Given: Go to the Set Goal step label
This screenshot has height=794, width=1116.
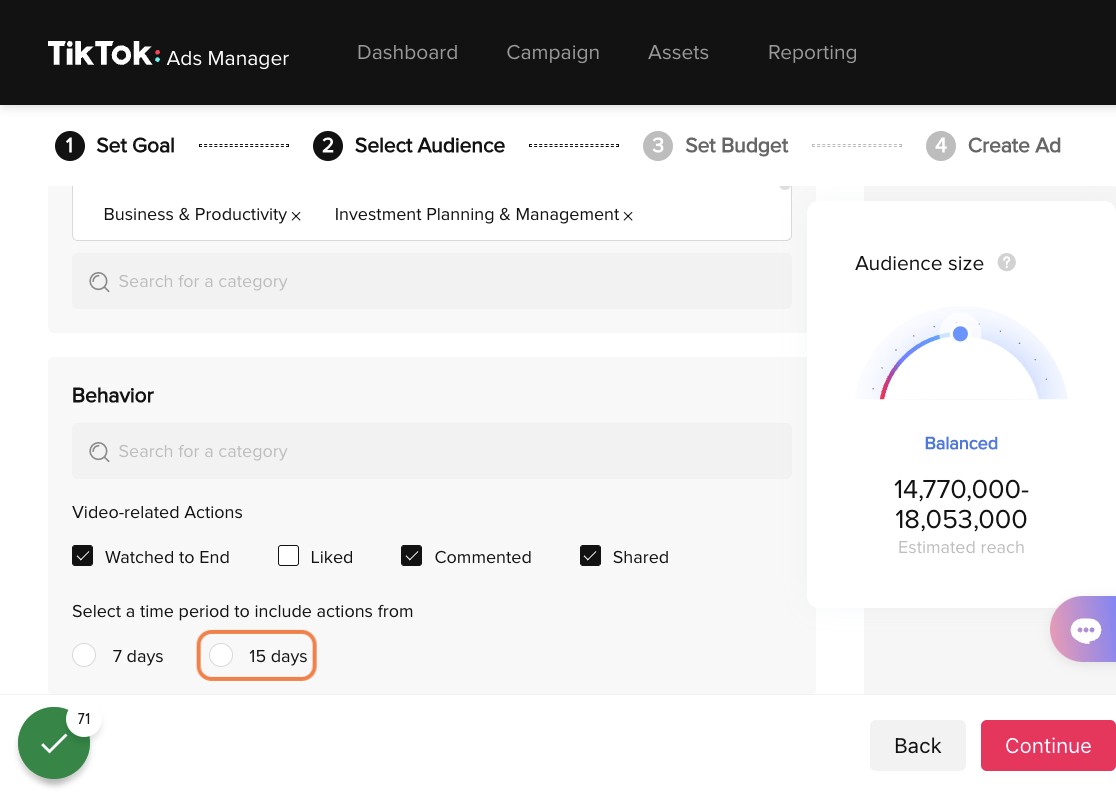Looking at the screenshot, I should pyautogui.click(x=135, y=146).
